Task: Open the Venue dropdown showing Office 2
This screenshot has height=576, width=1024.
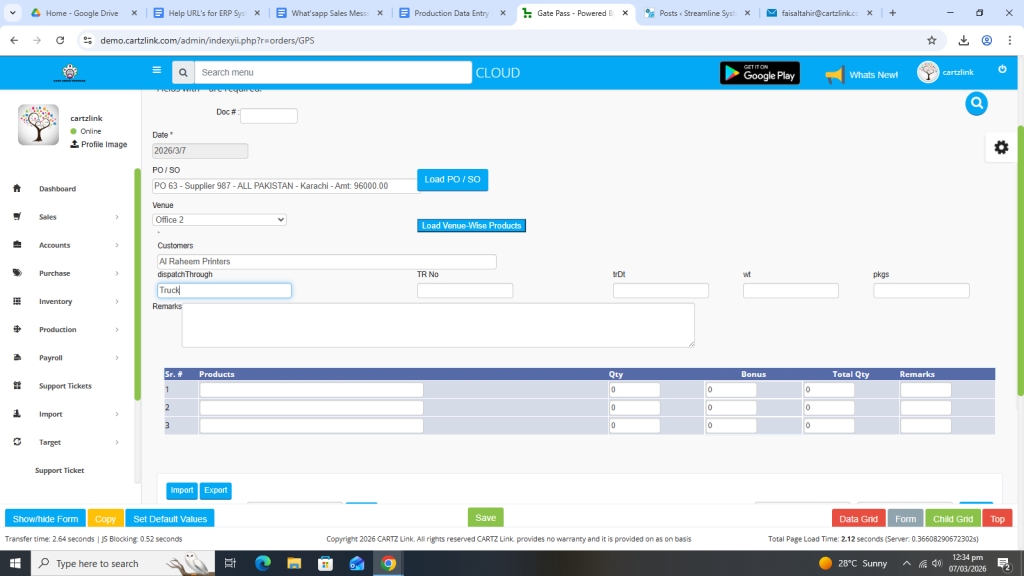Action: tap(219, 220)
